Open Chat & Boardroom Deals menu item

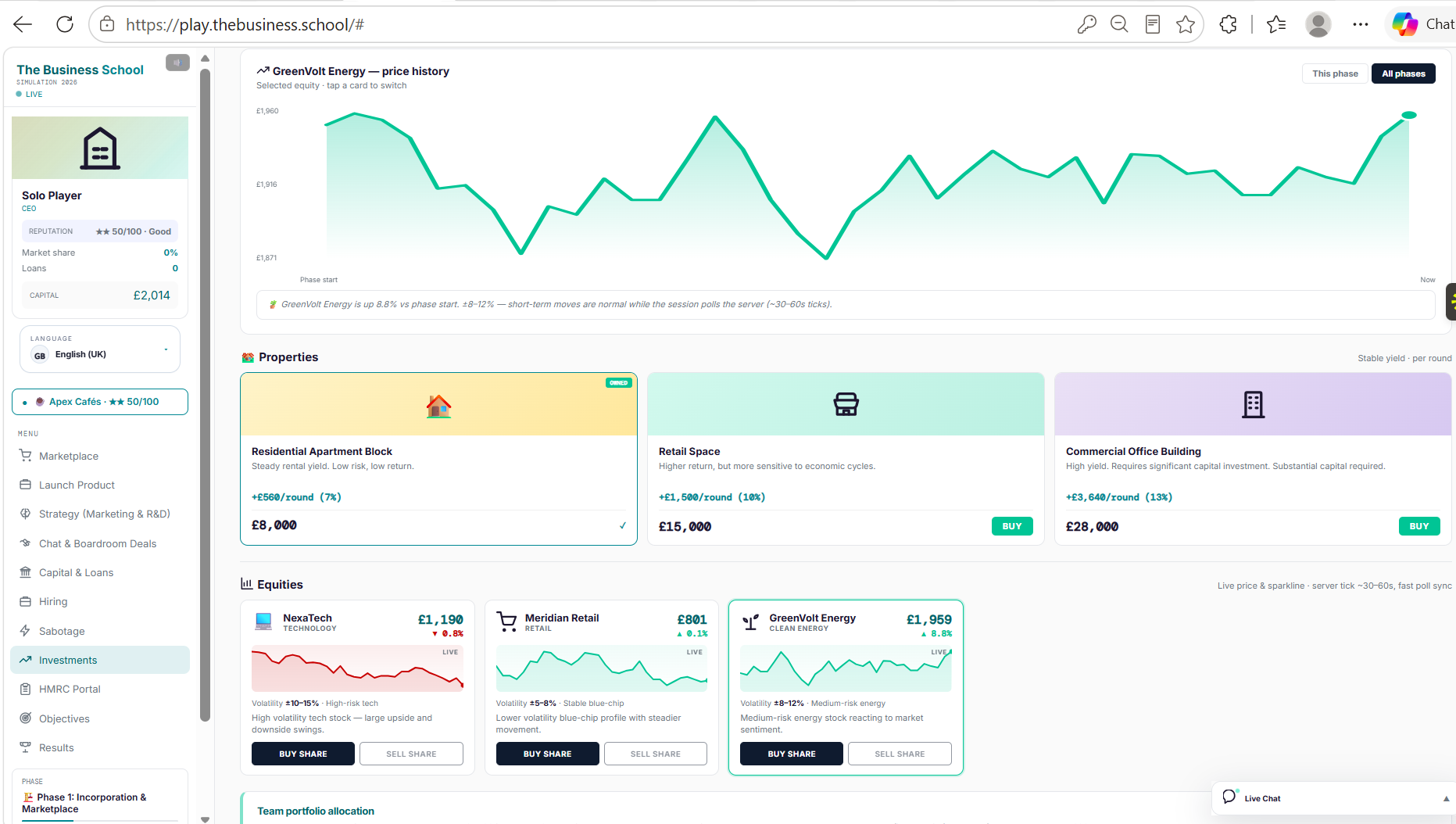[100, 543]
